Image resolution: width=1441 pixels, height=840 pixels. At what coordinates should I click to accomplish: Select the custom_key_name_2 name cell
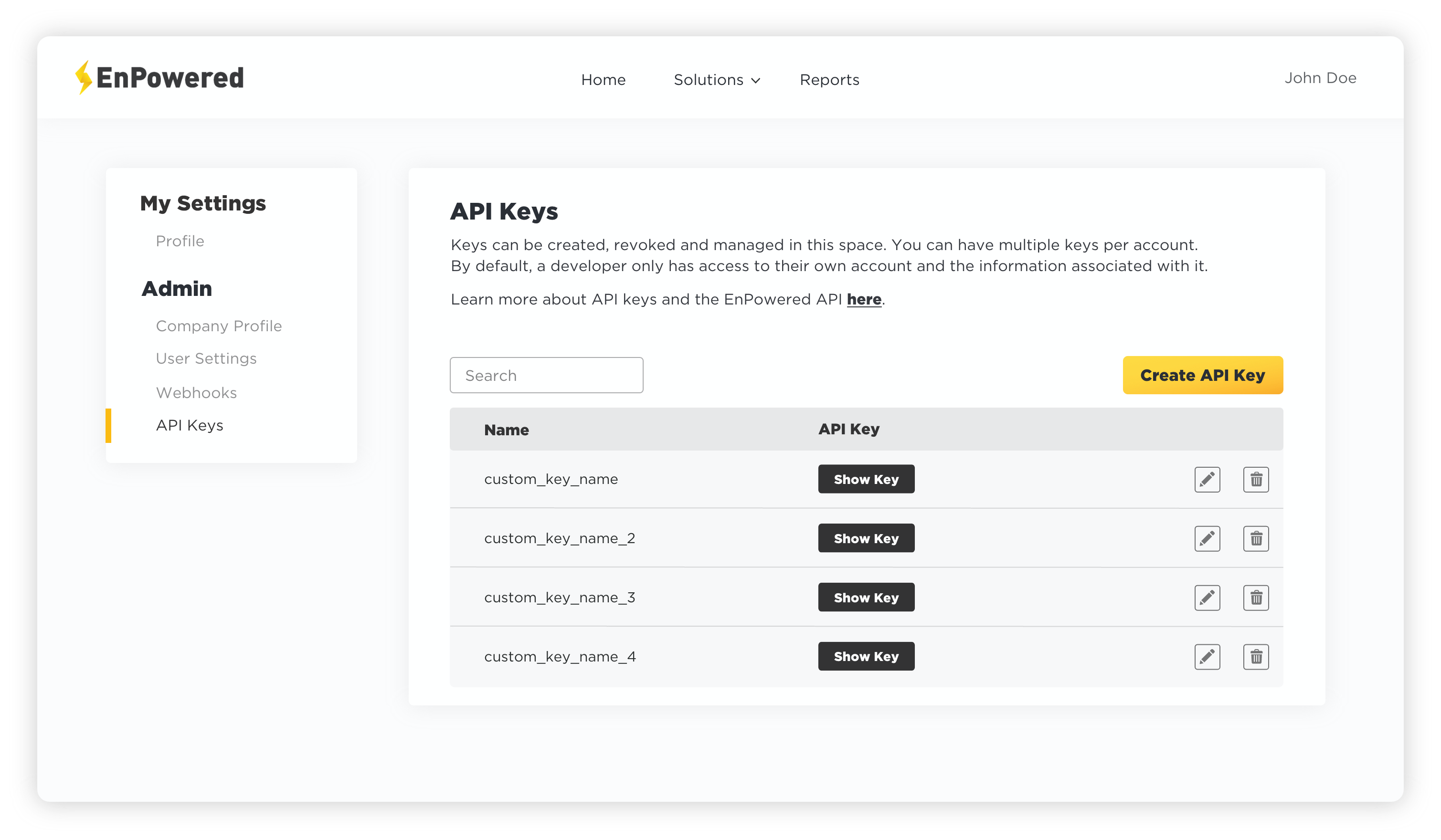click(559, 538)
